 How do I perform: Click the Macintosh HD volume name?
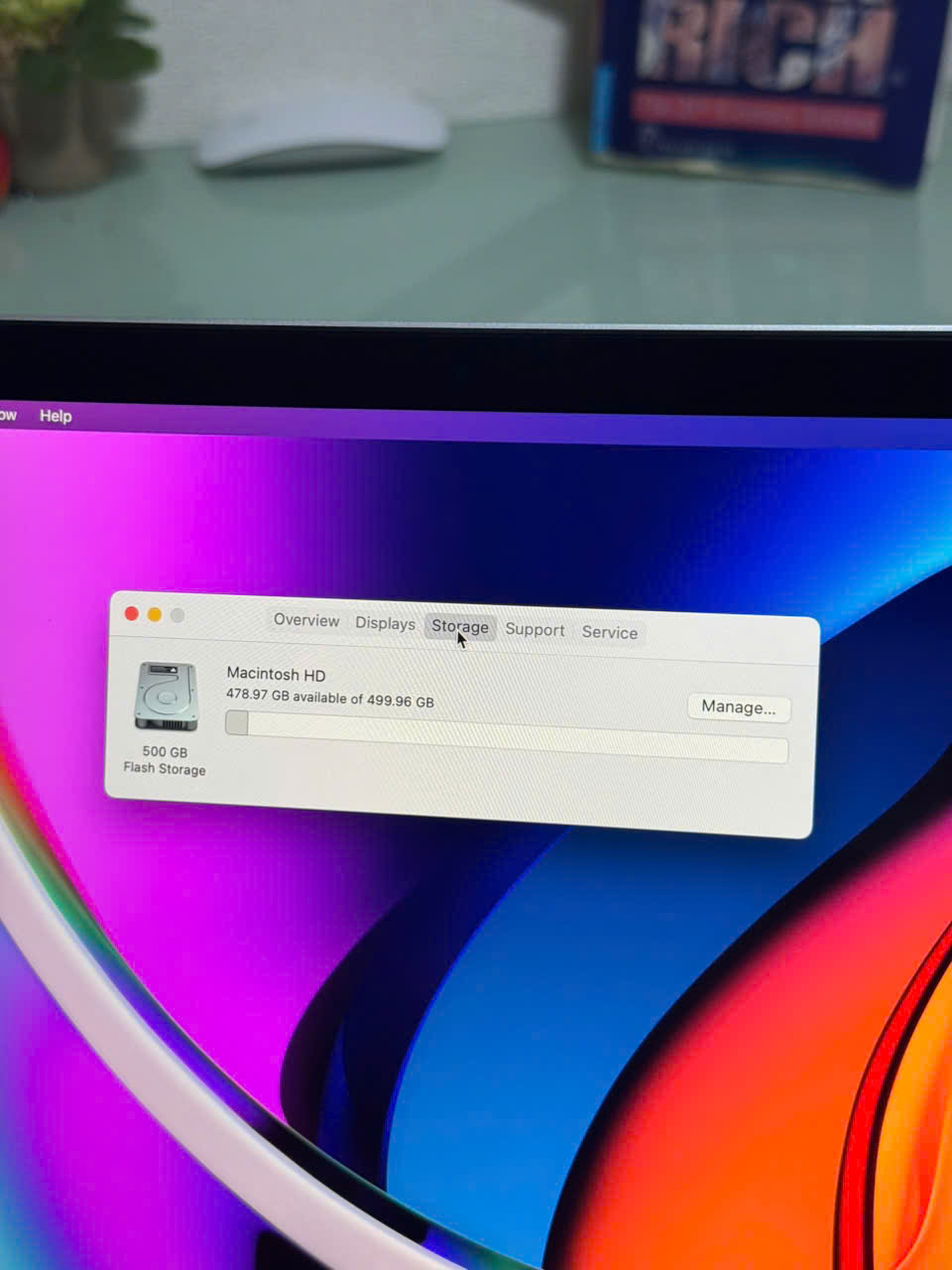pyautogui.click(x=276, y=675)
